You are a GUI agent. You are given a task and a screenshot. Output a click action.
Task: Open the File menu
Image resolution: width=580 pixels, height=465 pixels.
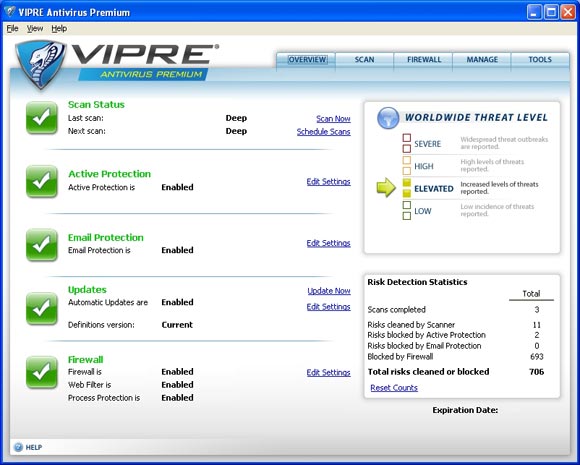pyautogui.click(x=12, y=28)
